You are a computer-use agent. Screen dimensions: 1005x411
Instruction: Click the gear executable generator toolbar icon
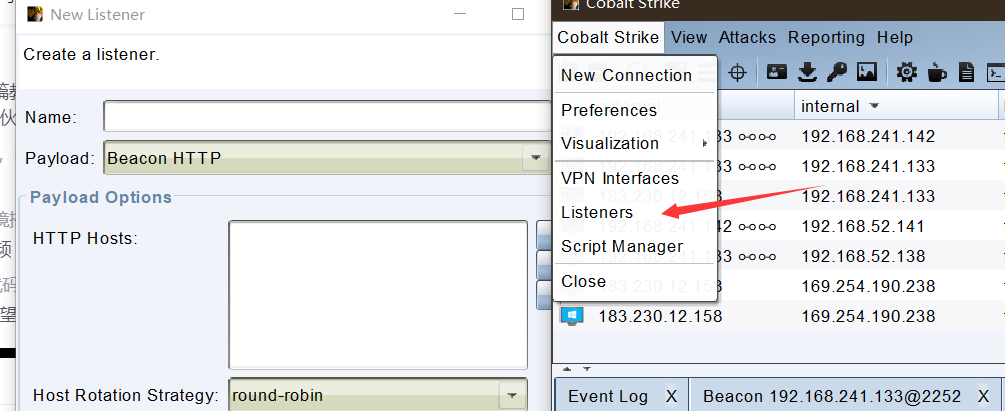pyautogui.click(x=906, y=72)
